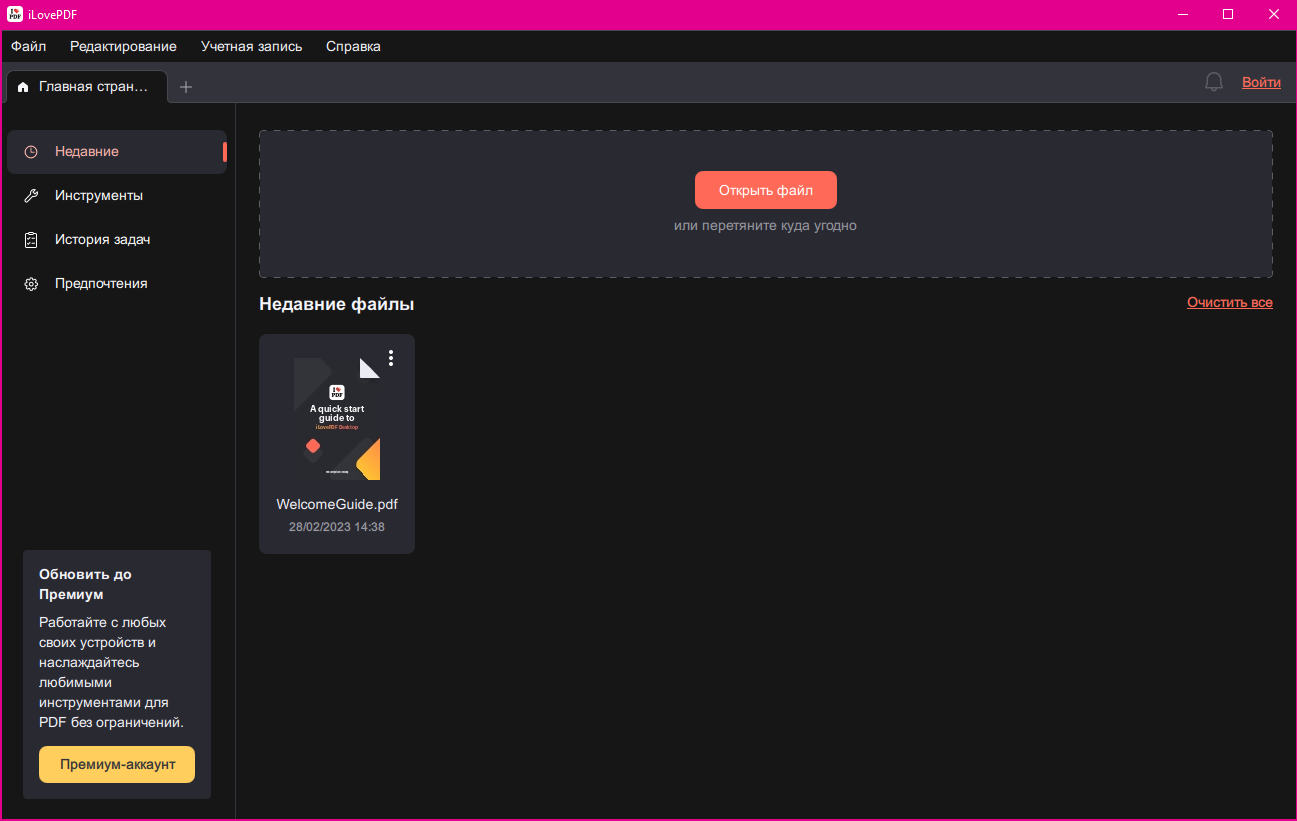The height and width of the screenshot is (821, 1297).
Task: Click the Очистить все link
Action: [1230, 302]
